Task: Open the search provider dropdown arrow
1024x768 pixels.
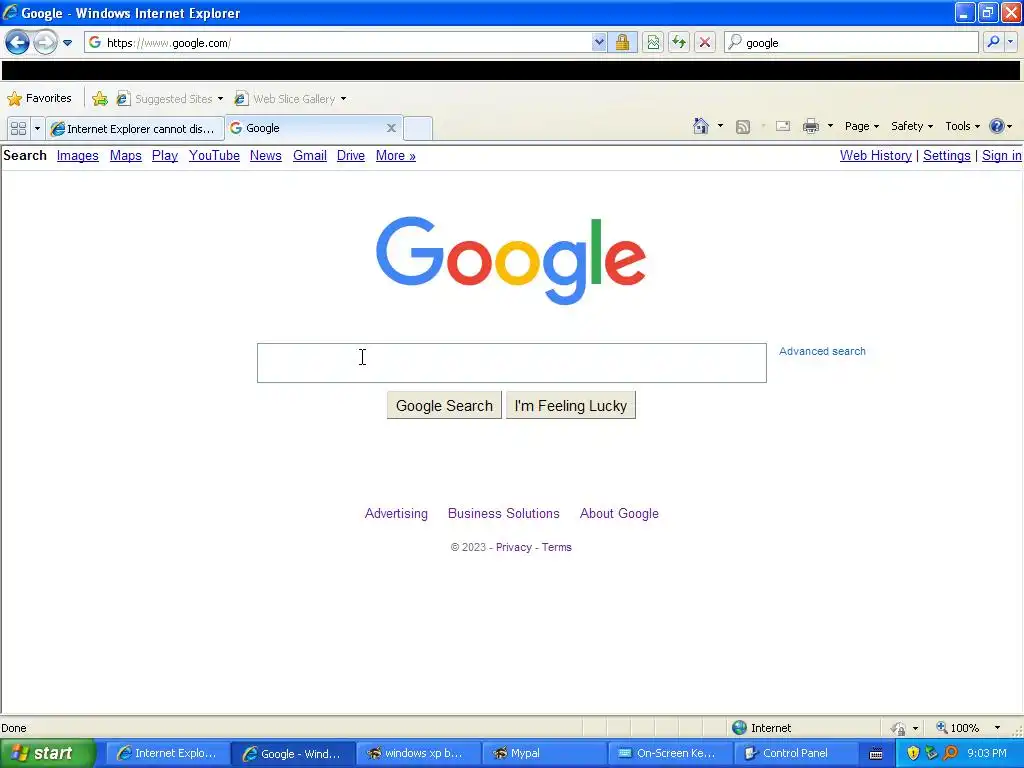Action: click(1011, 43)
